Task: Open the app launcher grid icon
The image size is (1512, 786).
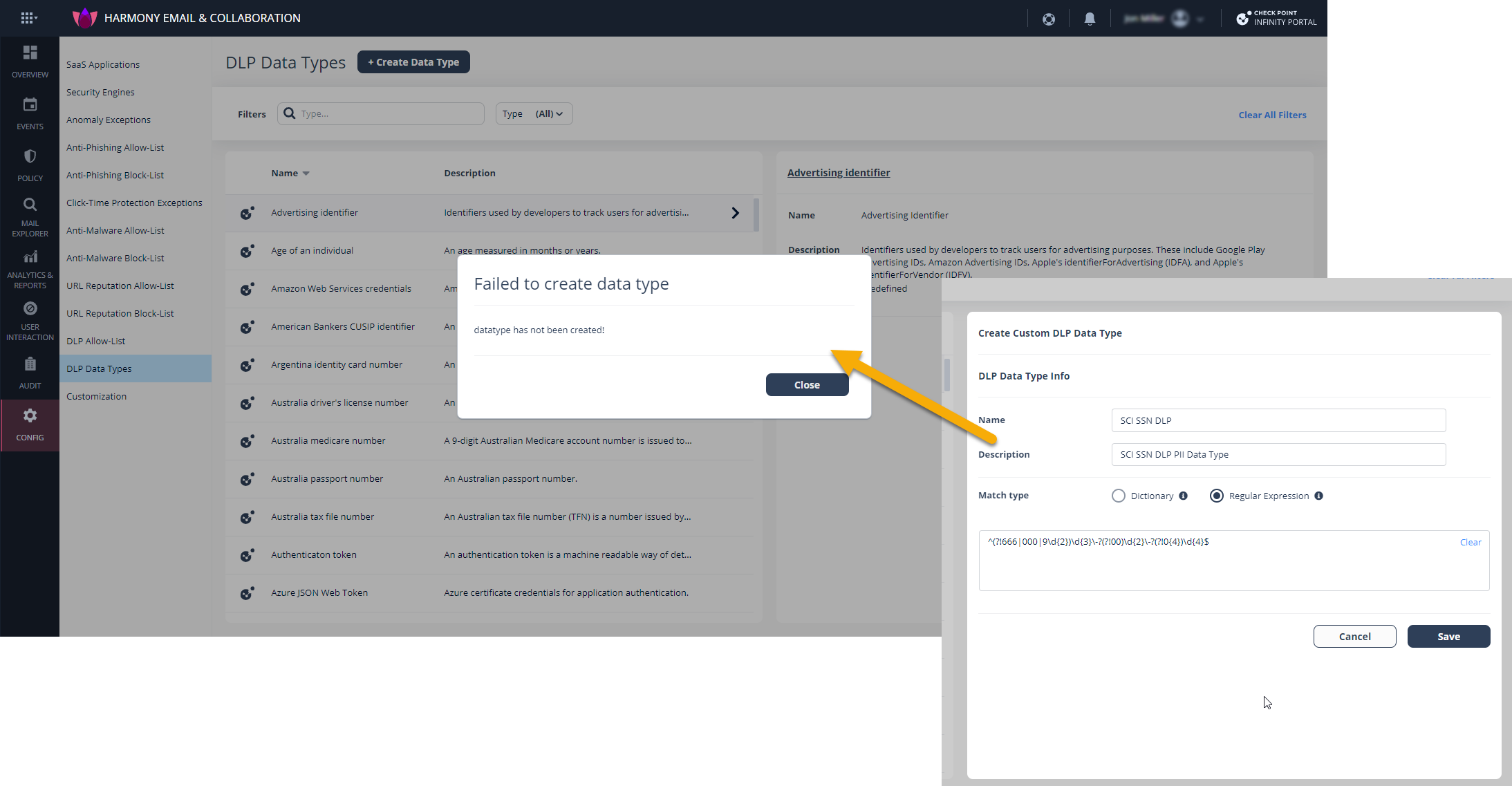Action: pos(28,18)
